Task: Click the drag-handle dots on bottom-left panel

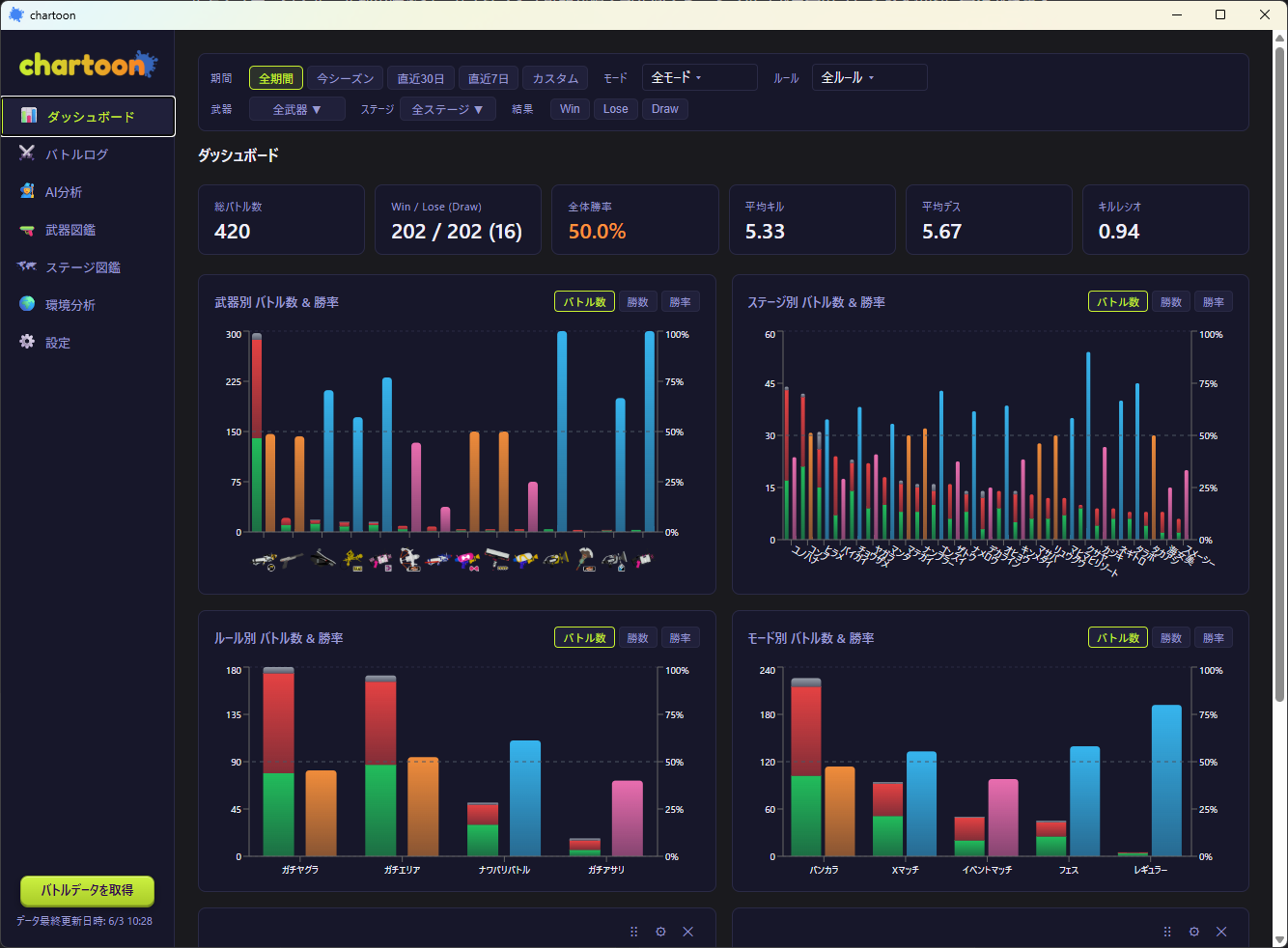Action: (633, 932)
